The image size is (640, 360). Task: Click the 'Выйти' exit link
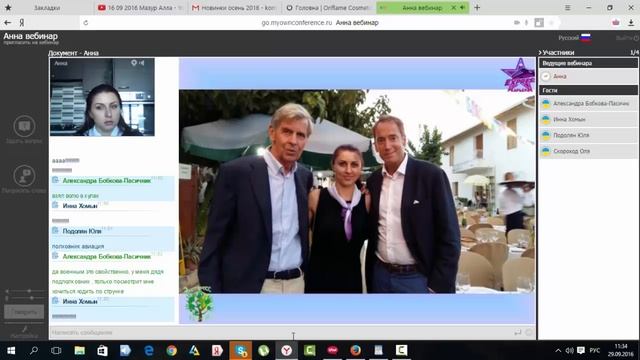(627, 38)
